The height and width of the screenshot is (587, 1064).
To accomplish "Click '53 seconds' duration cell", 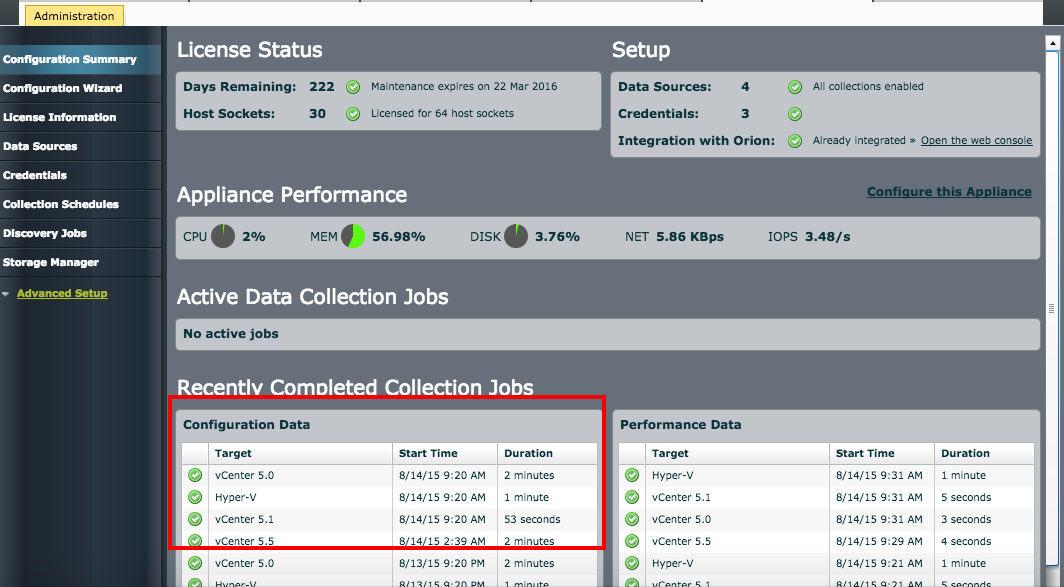I will click(x=532, y=519).
